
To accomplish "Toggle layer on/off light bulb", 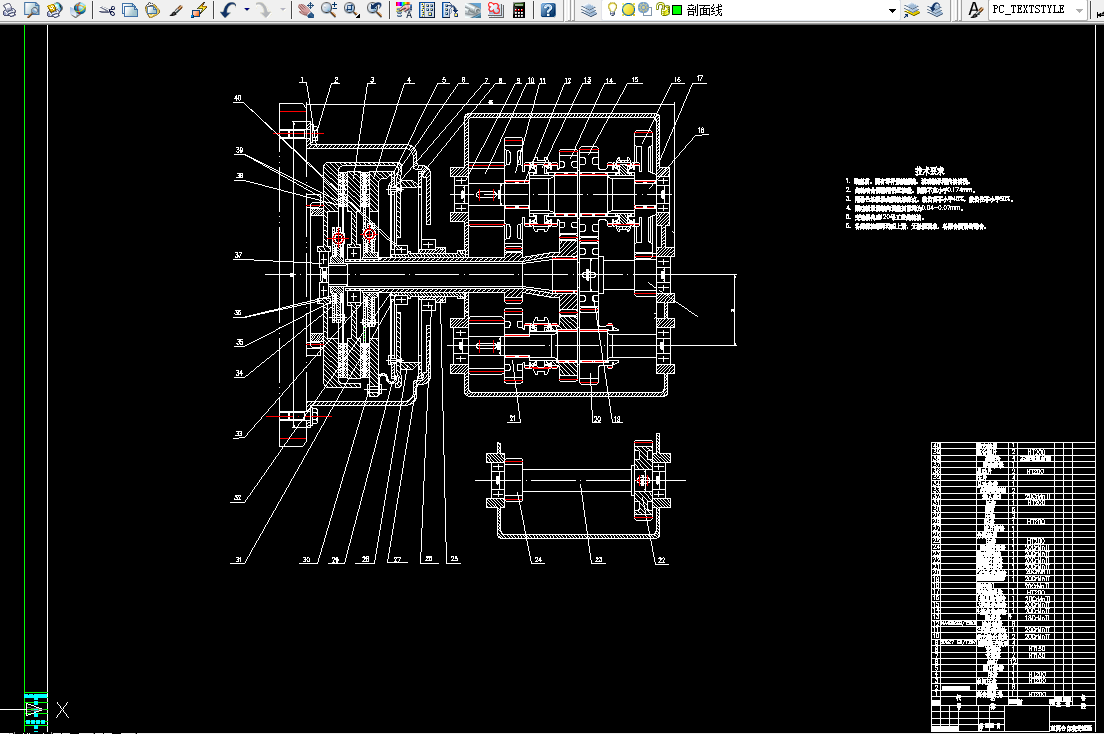I will point(613,10).
